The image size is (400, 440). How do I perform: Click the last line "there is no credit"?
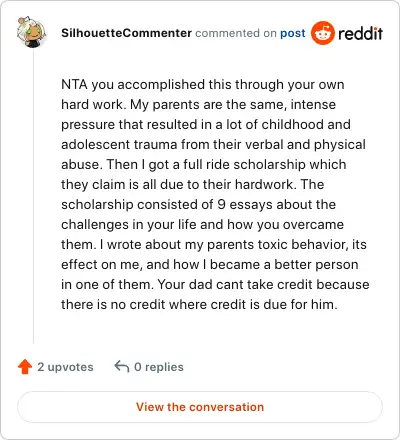pyautogui.click(x=199, y=305)
